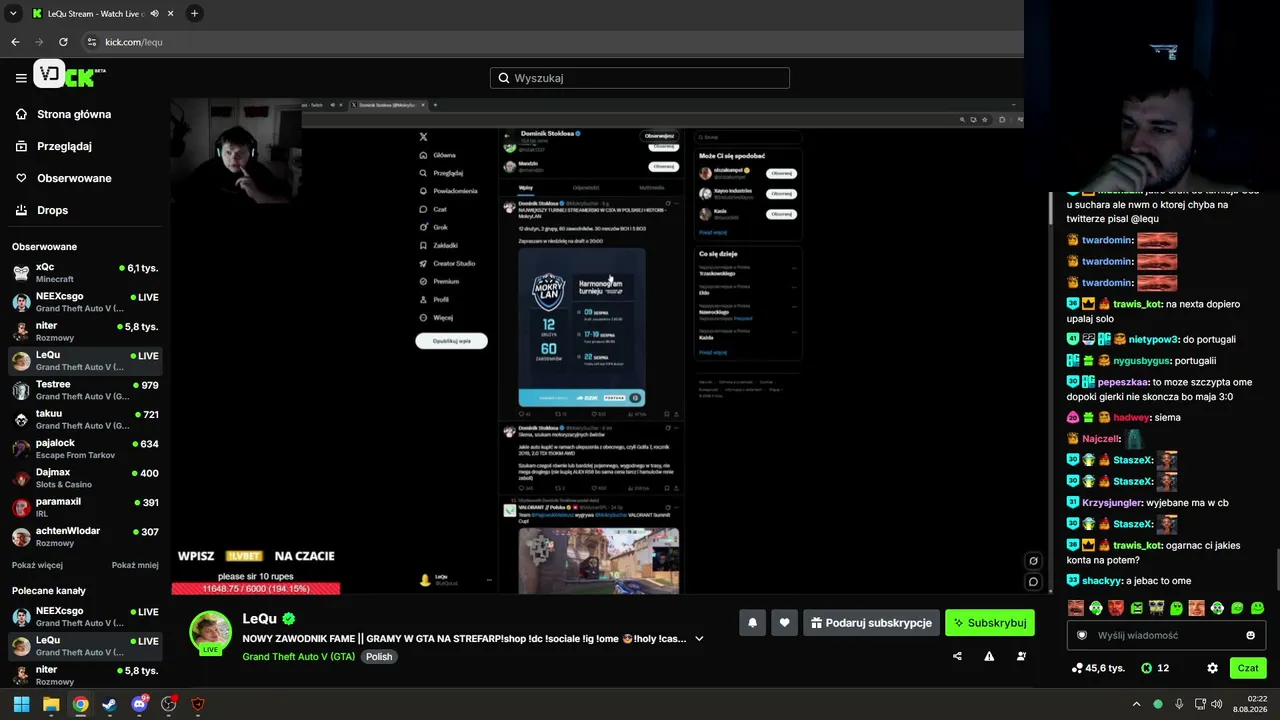Click Podaruj subskrypcje gift button

(871, 623)
